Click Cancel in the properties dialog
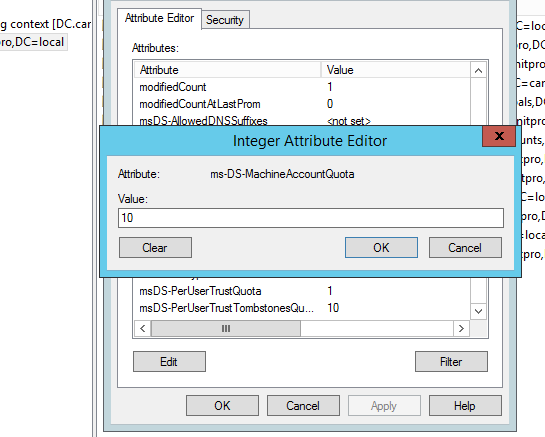The width and height of the screenshot is (545, 437). click(x=303, y=405)
